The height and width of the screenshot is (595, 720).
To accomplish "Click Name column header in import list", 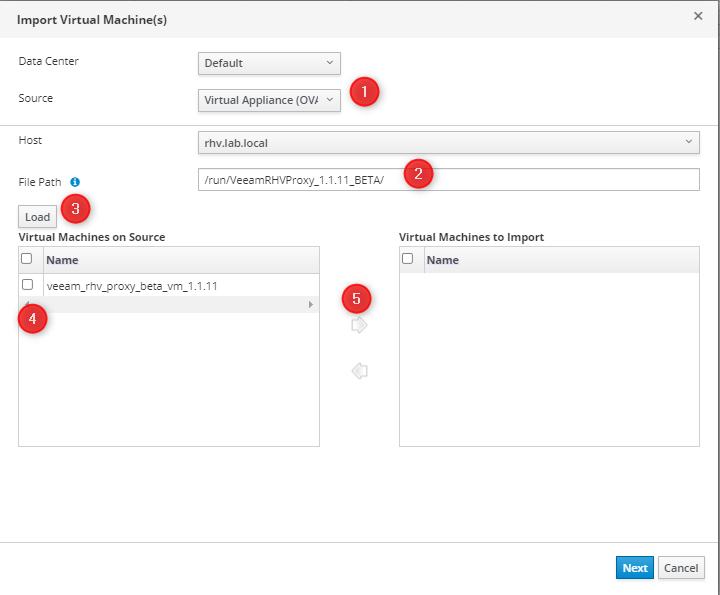I will pyautogui.click(x=560, y=260).
